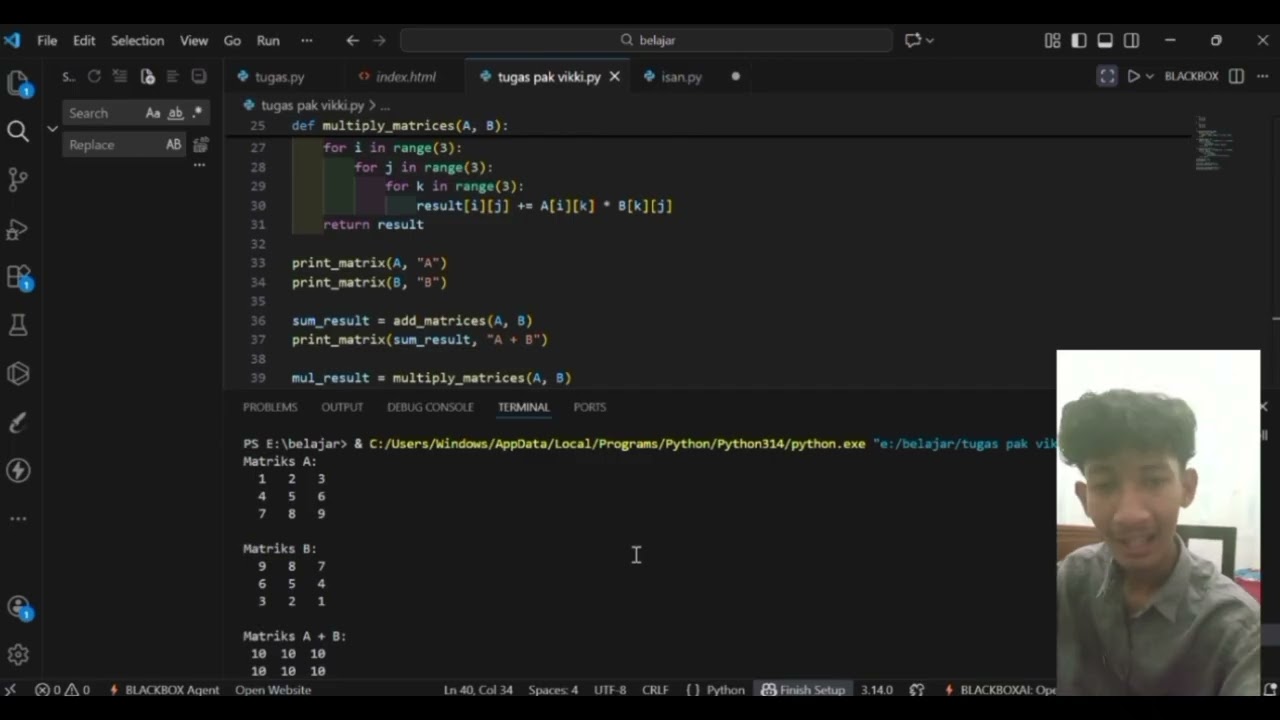Screen dimensions: 1280x720
Task: Open the Go menu
Action: [232, 40]
